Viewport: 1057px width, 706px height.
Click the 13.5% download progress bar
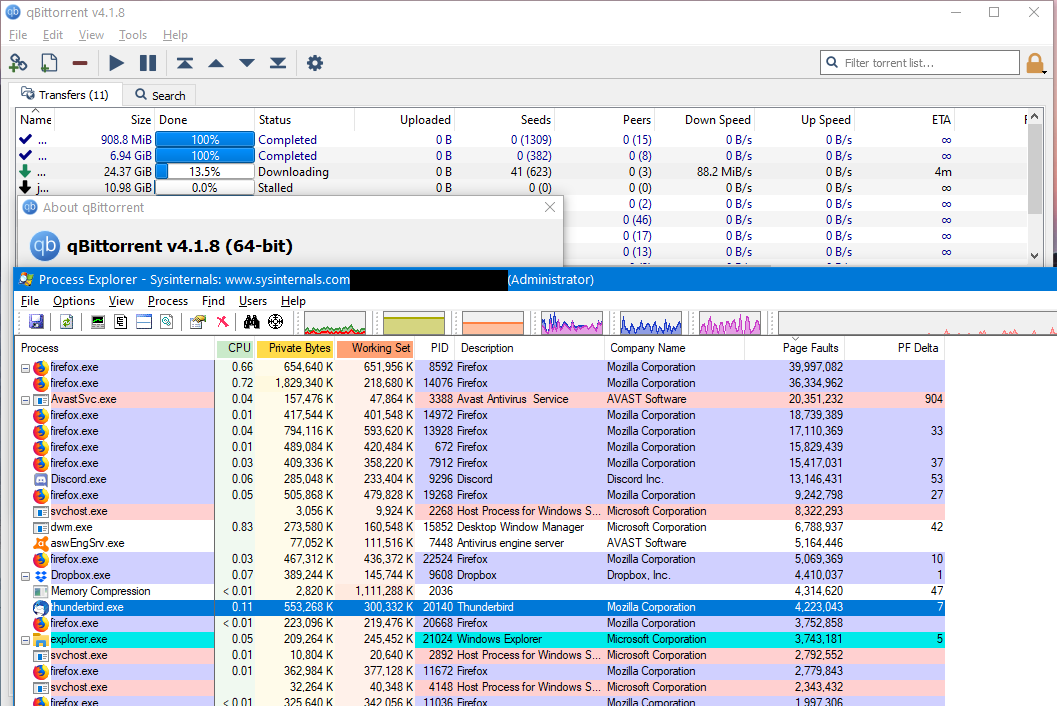tap(205, 172)
